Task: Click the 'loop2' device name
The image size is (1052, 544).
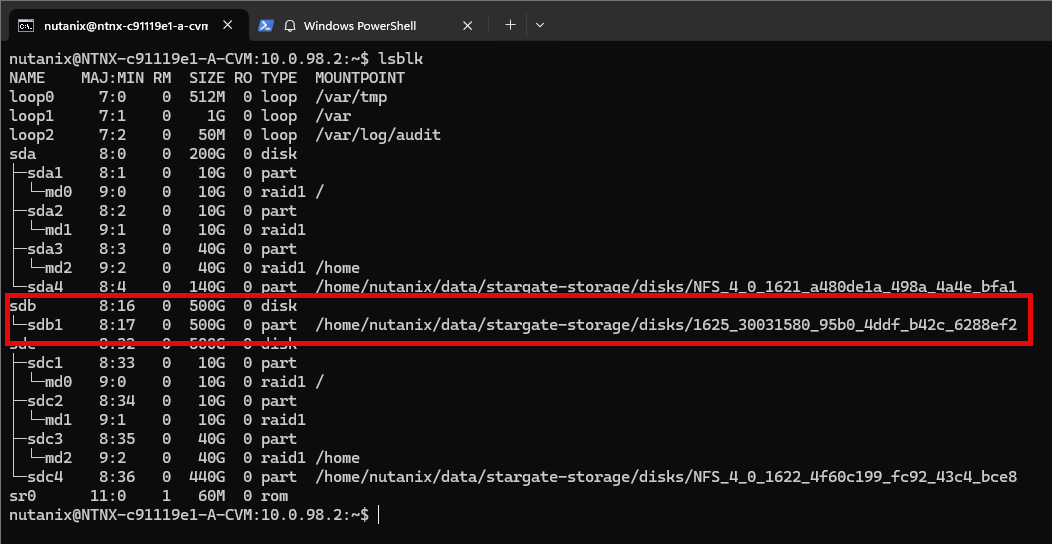Action: click(32, 135)
